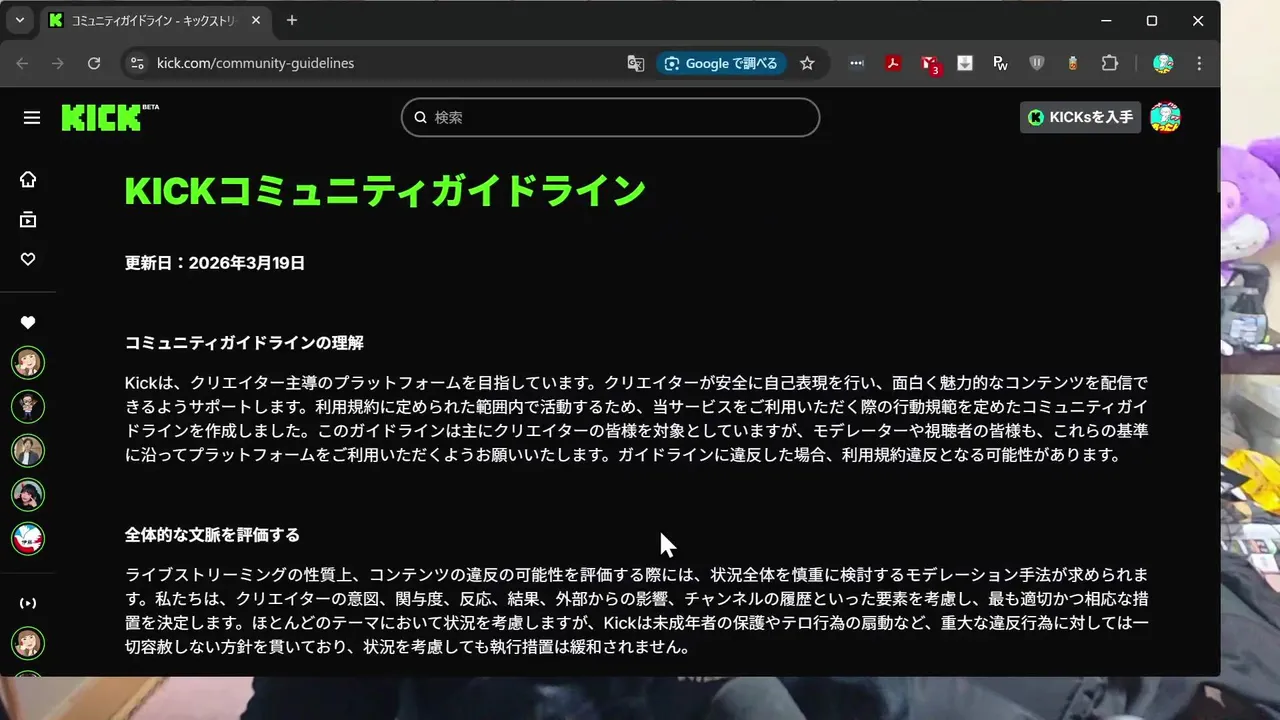Click the address bar URL
The width and height of the screenshot is (1280, 720).
[x=255, y=63]
